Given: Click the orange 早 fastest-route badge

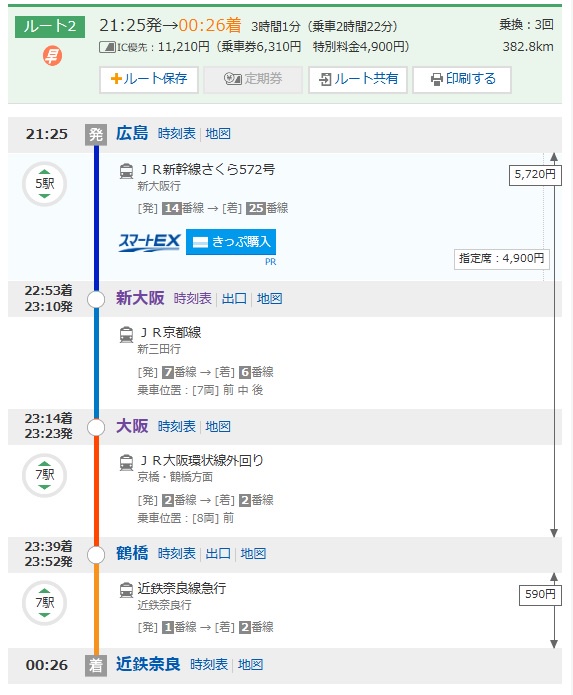Looking at the screenshot, I should click(52, 56).
